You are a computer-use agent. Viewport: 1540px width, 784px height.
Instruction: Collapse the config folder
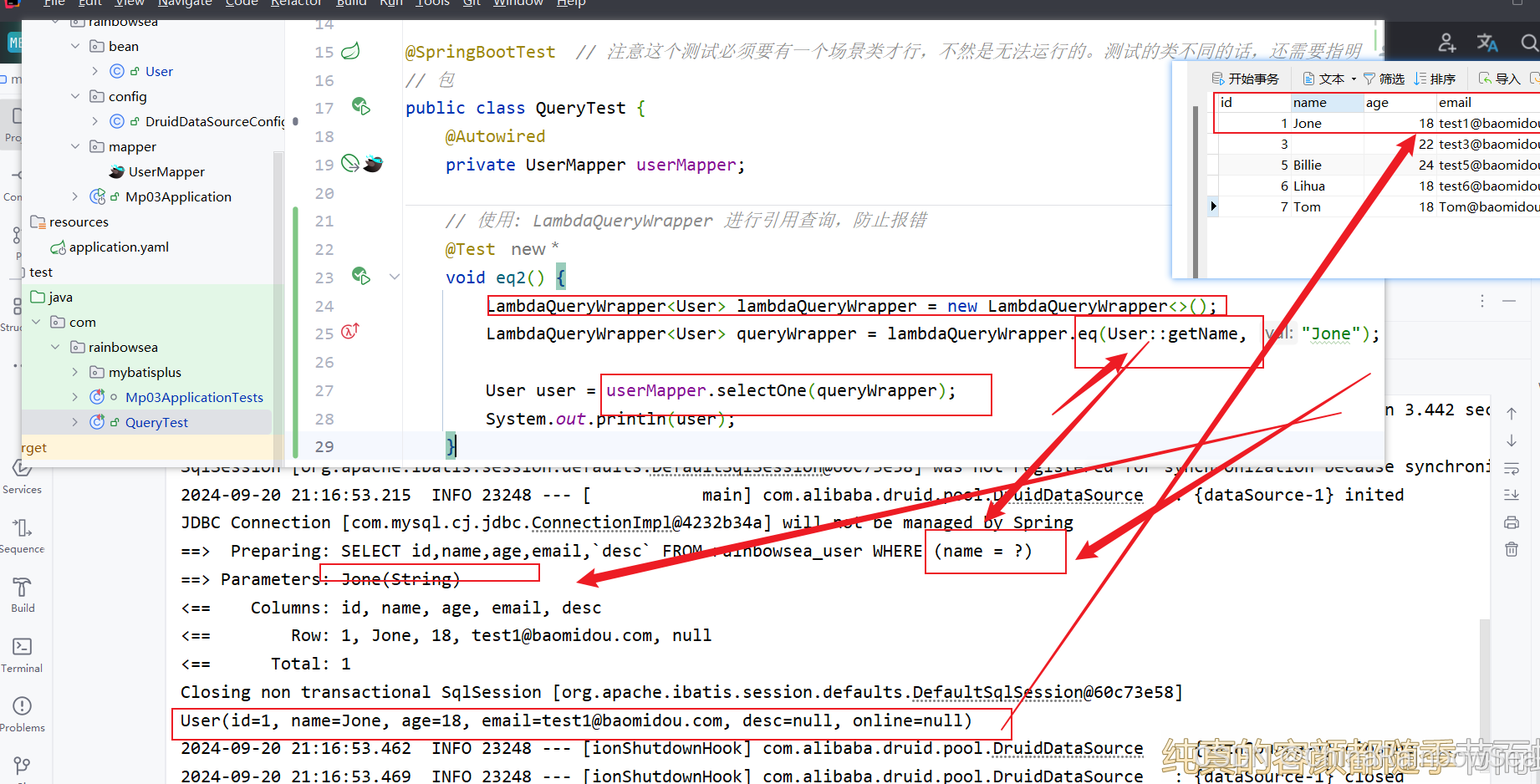point(75,96)
